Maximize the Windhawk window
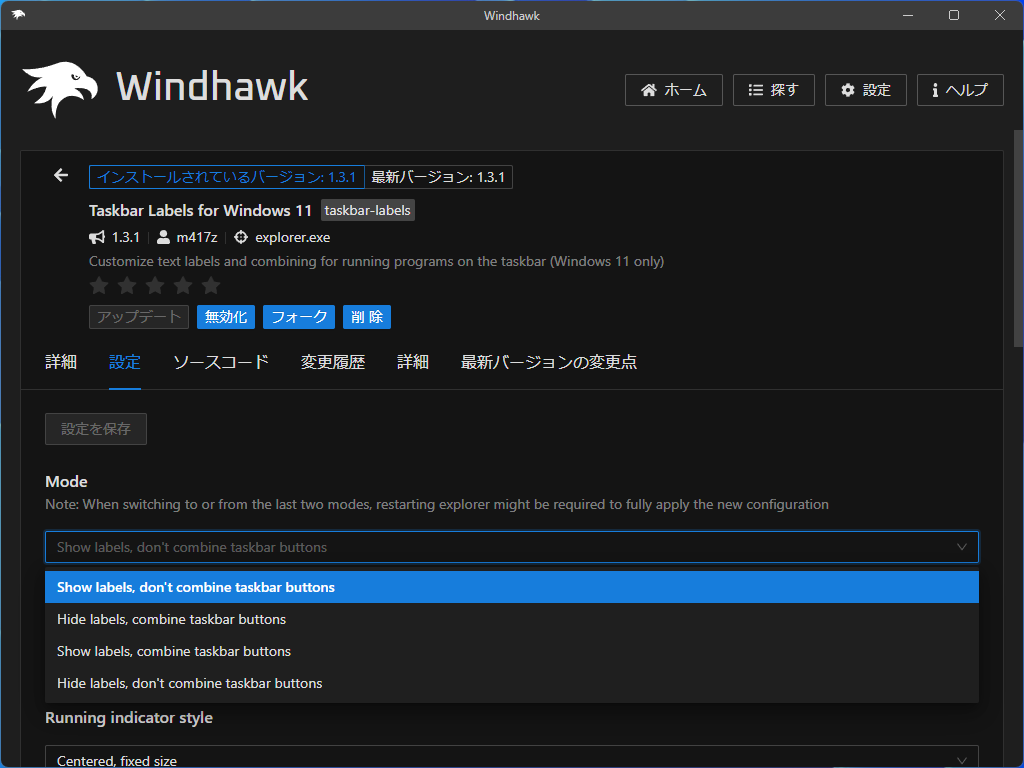 coord(954,15)
